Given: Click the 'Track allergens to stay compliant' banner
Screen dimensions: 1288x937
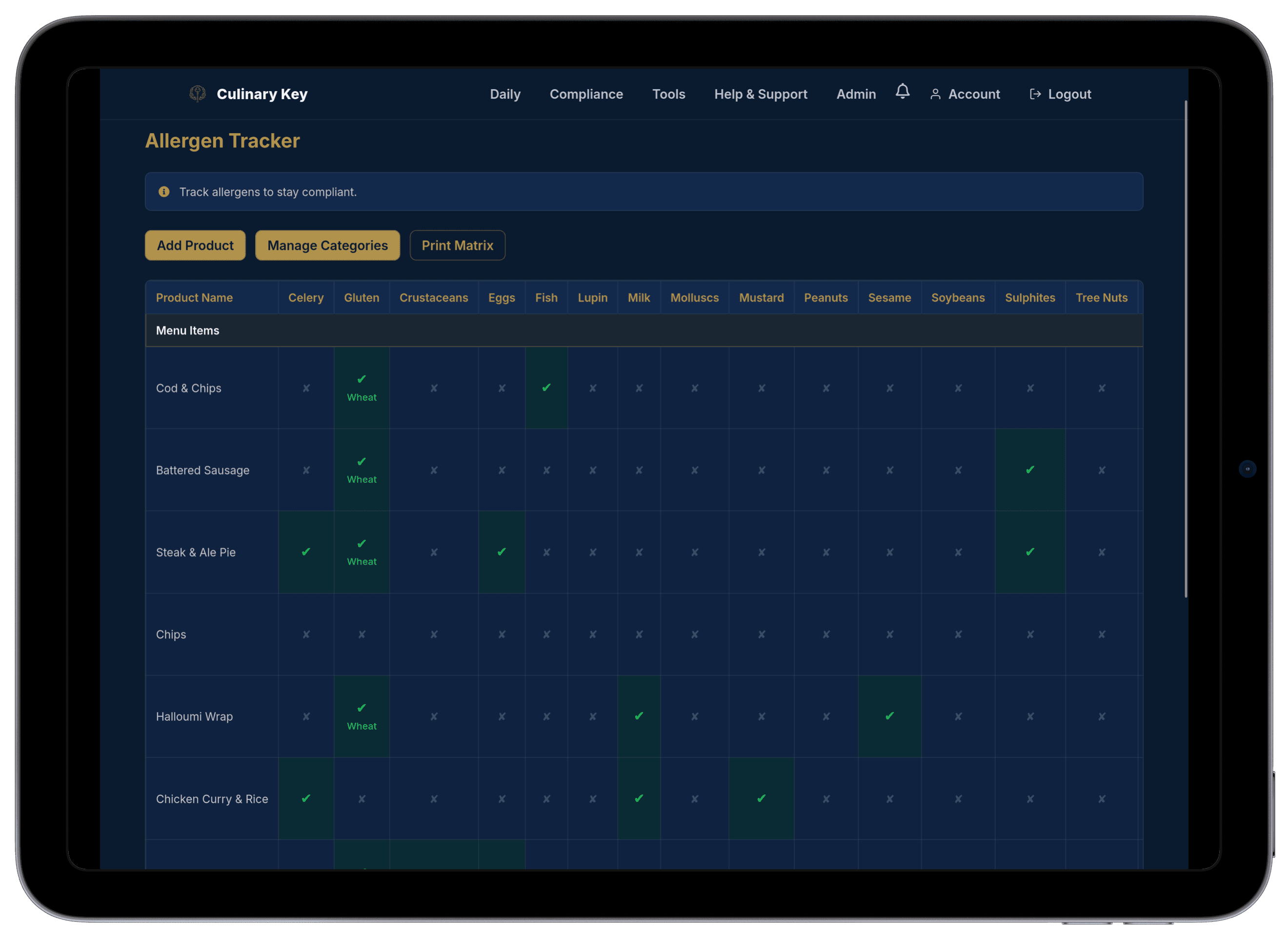Looking at the screenshot, I should [644, 192].
